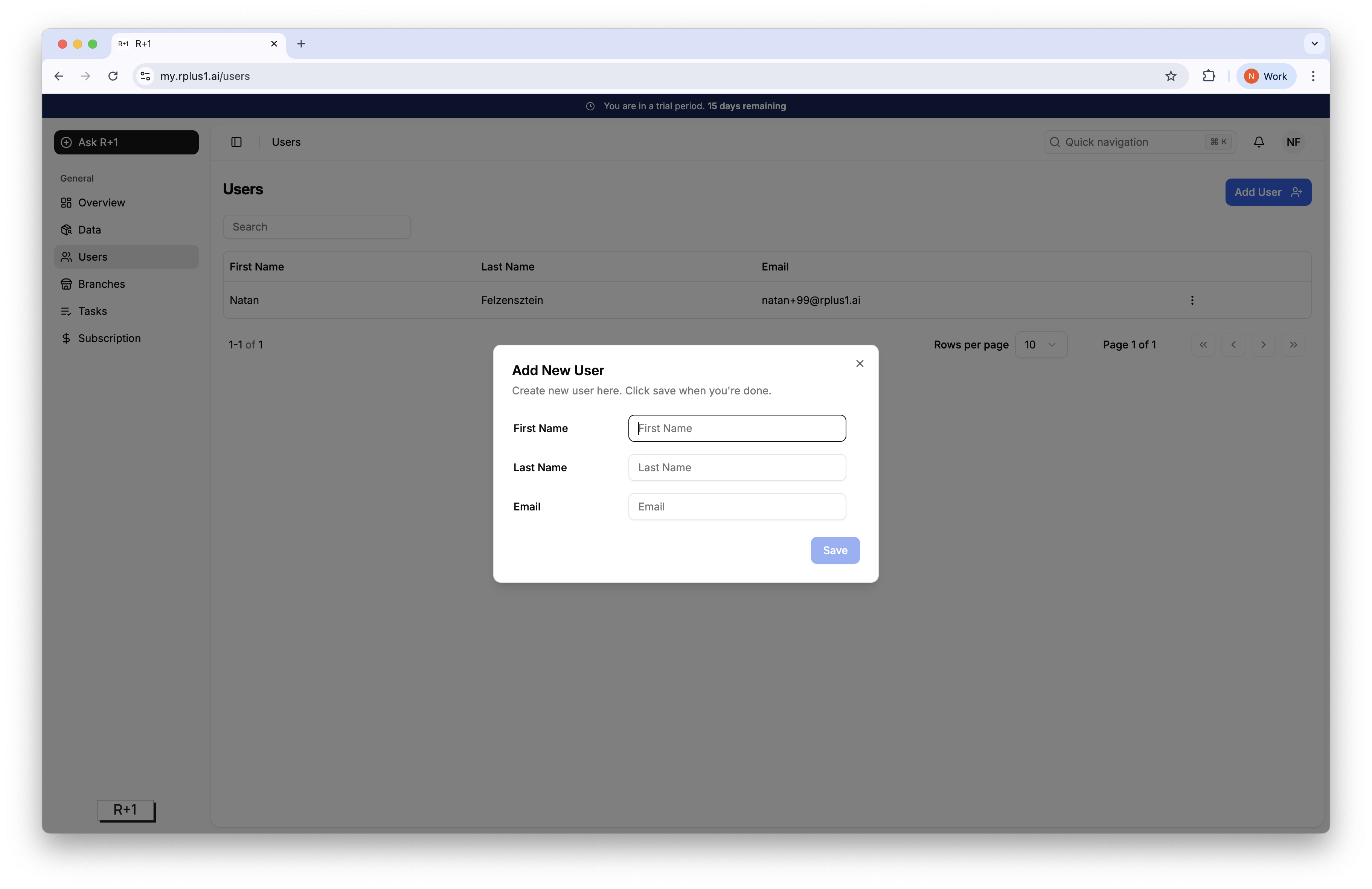Open the Overview sidebar item
Screen dimensions: 1372x889
pos(126,203)
